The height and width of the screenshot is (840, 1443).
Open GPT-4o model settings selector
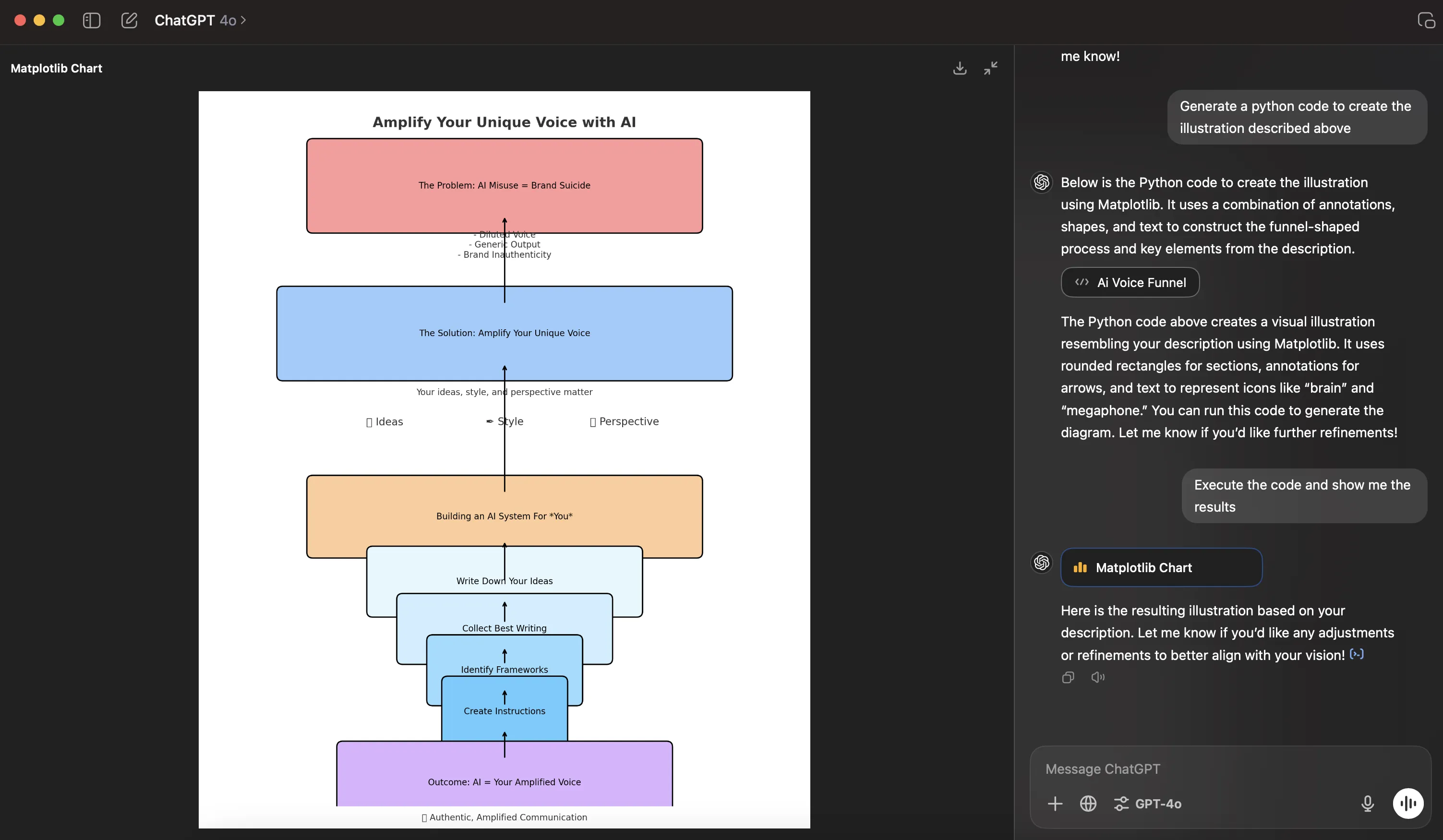pyautogui.click(x=1147, y=804)
